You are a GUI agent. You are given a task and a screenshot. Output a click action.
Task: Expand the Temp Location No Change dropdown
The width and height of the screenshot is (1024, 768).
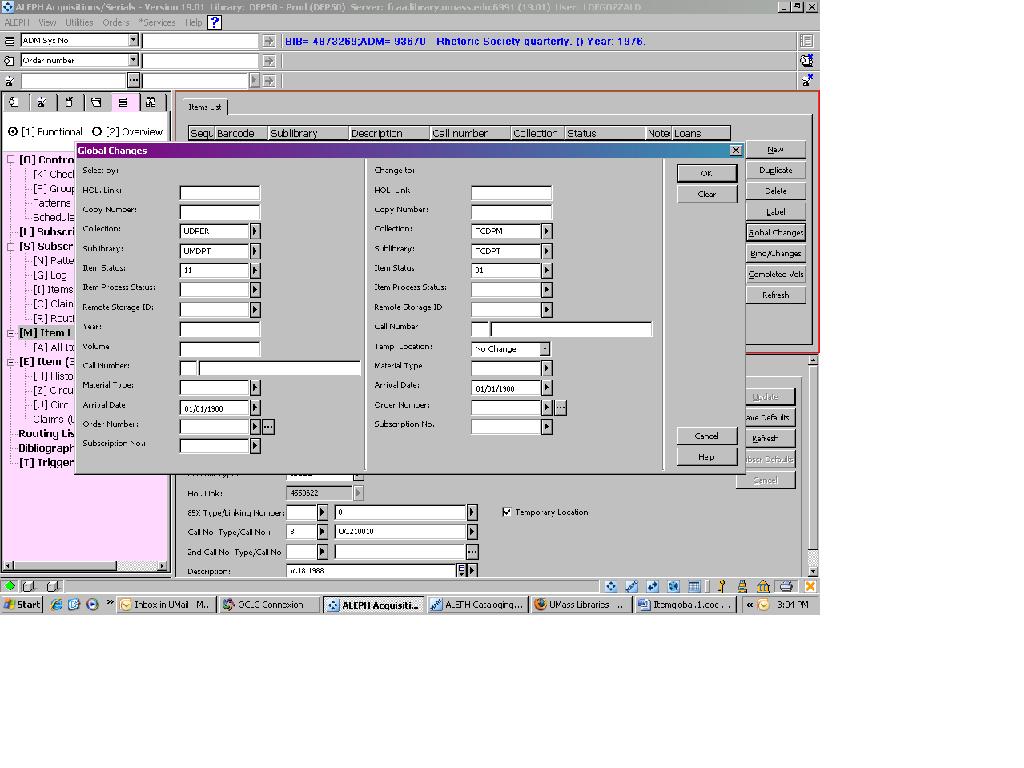pos(545,349)
